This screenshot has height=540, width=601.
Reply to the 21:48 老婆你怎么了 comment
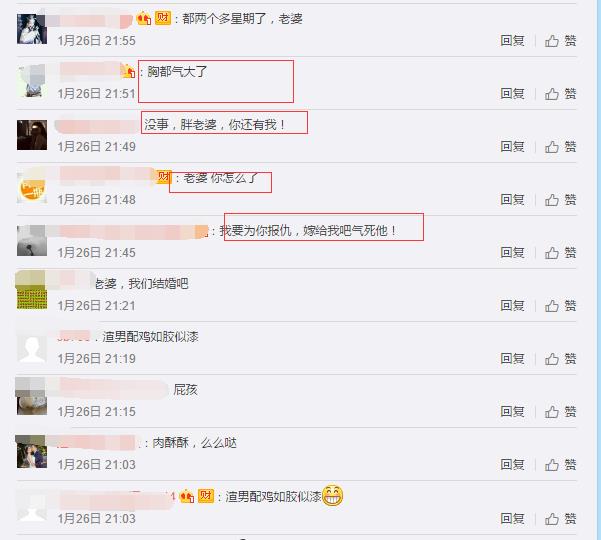click(512, 200)
